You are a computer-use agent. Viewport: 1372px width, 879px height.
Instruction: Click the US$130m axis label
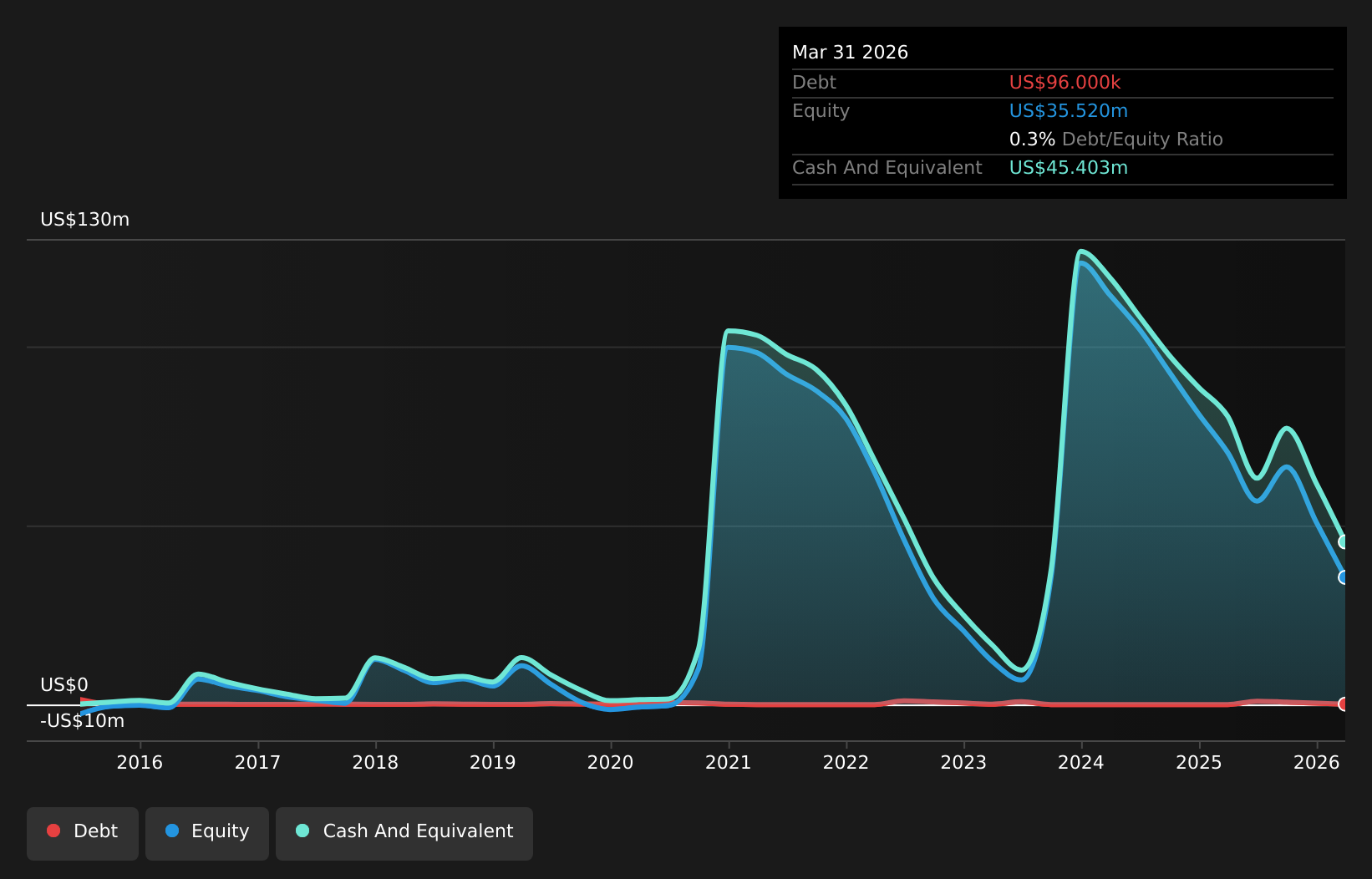coord(85,220)
